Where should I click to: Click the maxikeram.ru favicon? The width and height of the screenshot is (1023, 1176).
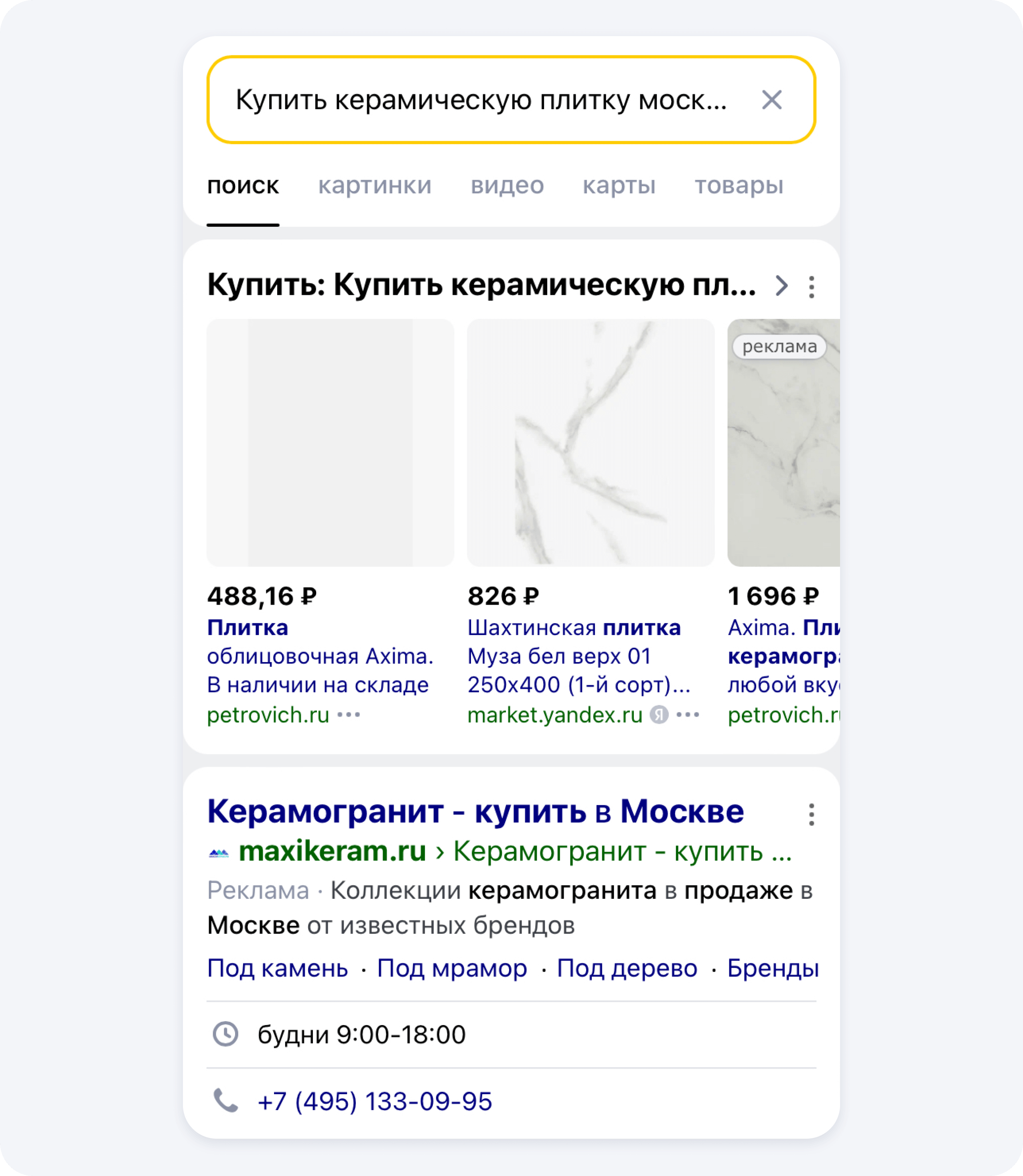(x=219, y=853)
